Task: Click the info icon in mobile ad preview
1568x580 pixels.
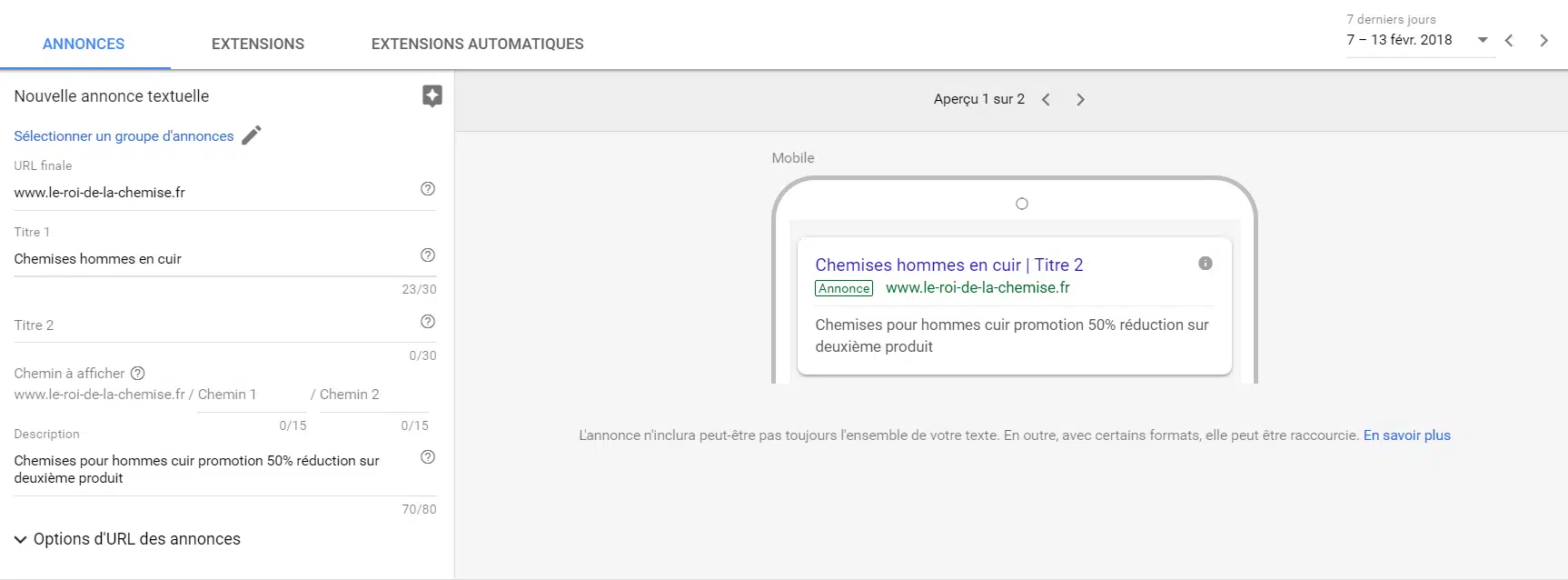Action: coord(1206,264)
